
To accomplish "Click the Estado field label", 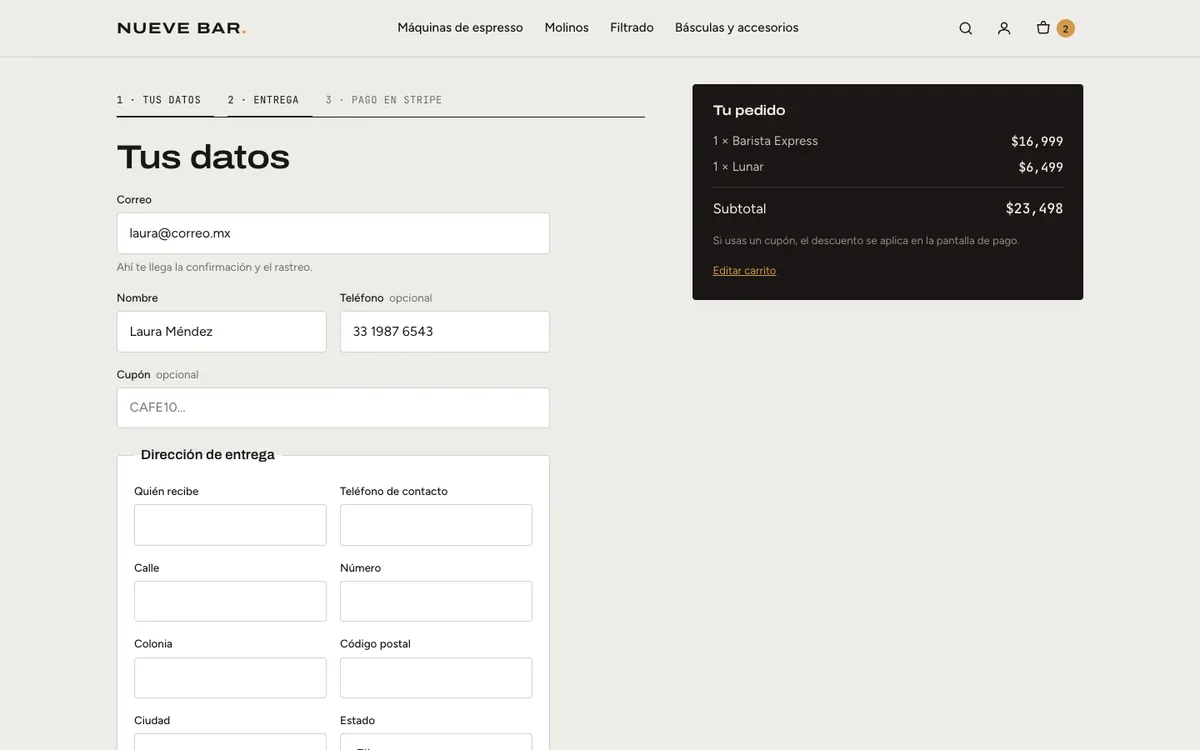I will tap(357, 721).
